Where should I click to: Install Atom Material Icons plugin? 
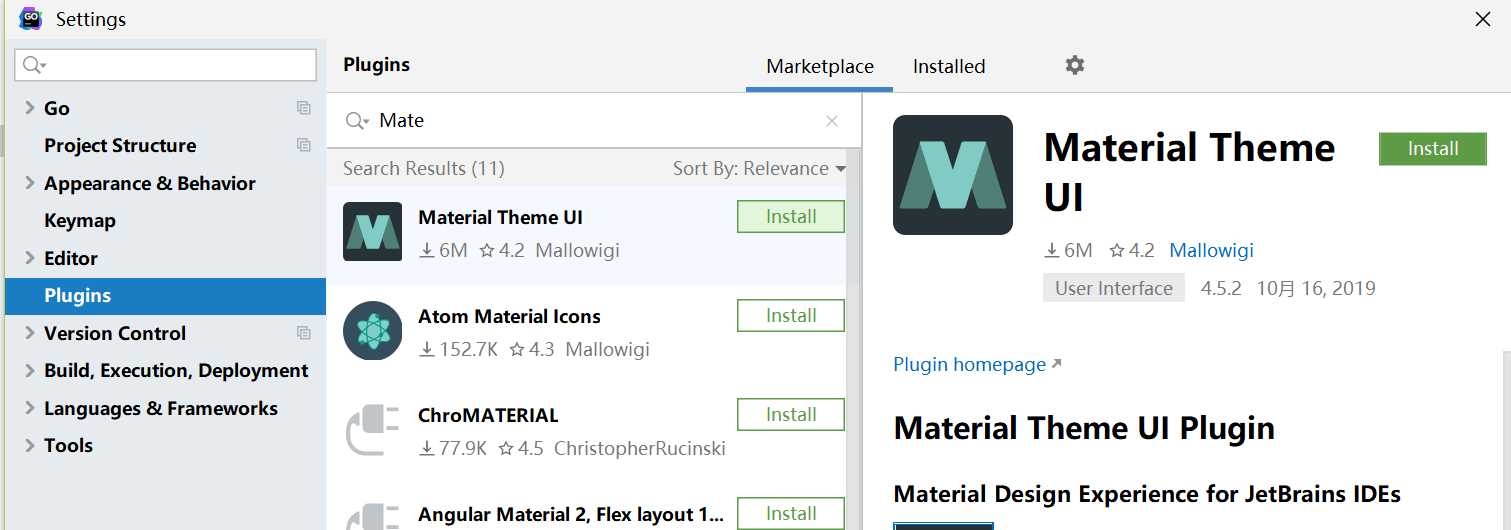[791, 315]
